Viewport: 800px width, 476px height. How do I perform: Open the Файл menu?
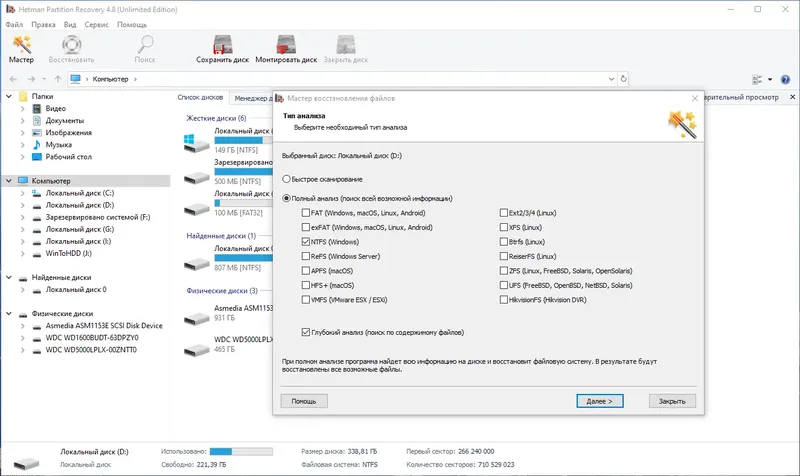(x=14, y=24)
